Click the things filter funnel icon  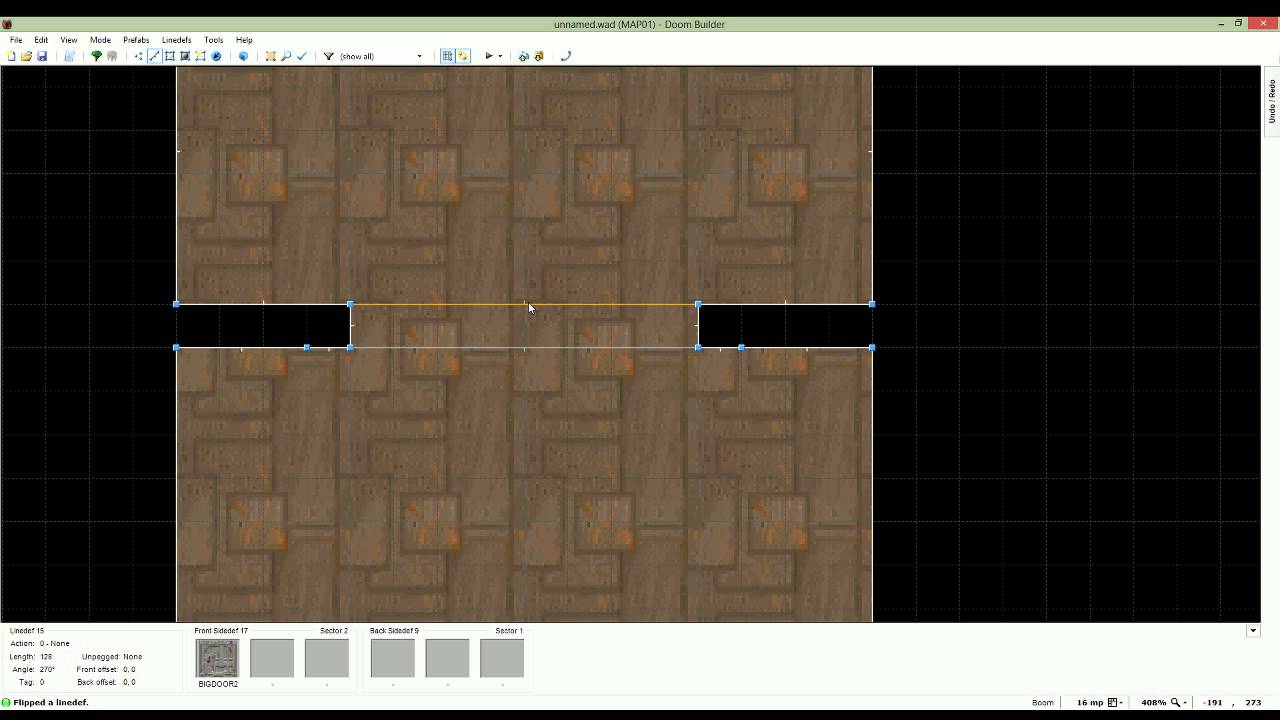coord(328,56)
